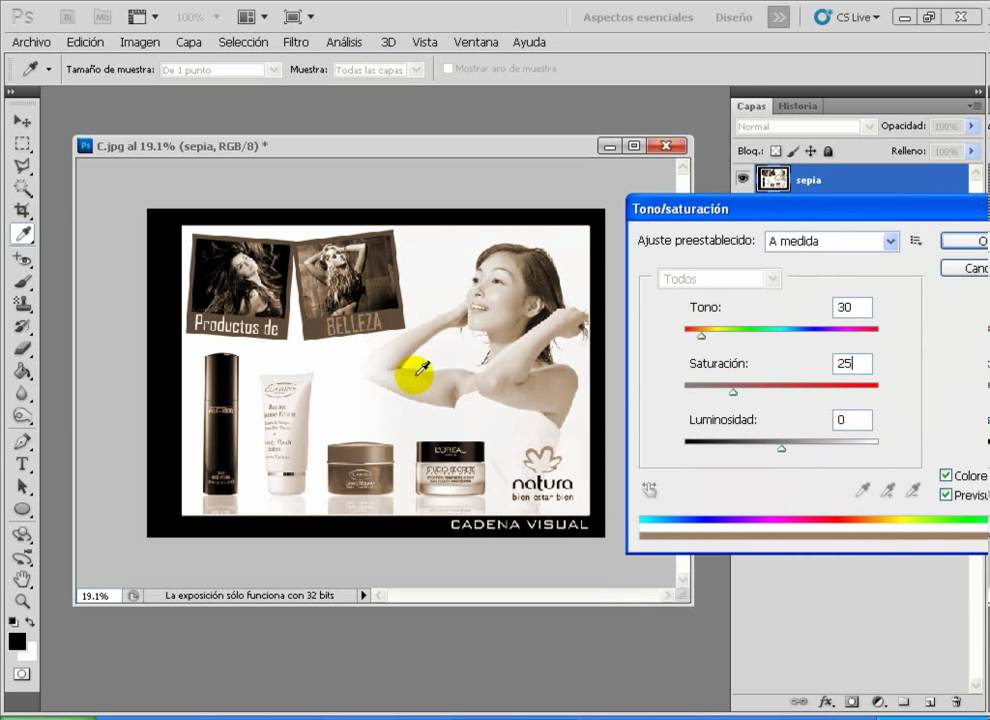Viewport: 990px width, 720px height.
Task: Select Aspectos esenciales workspace
Action: pos(638,18)
